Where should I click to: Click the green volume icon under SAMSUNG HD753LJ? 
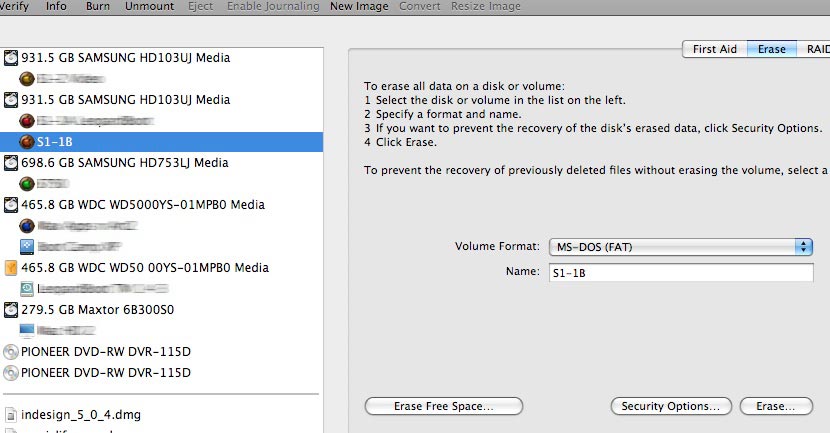(x=26, y=184)
